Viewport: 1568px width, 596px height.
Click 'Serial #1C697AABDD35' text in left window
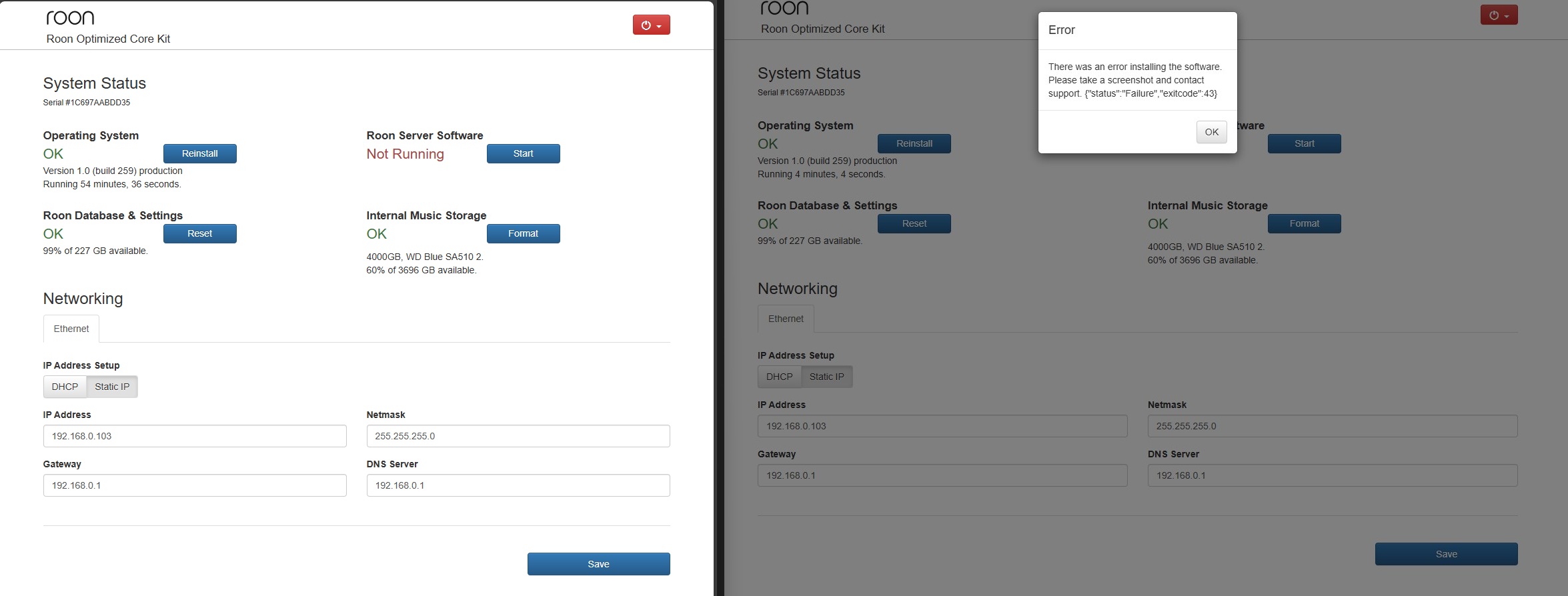pos(87,103)
